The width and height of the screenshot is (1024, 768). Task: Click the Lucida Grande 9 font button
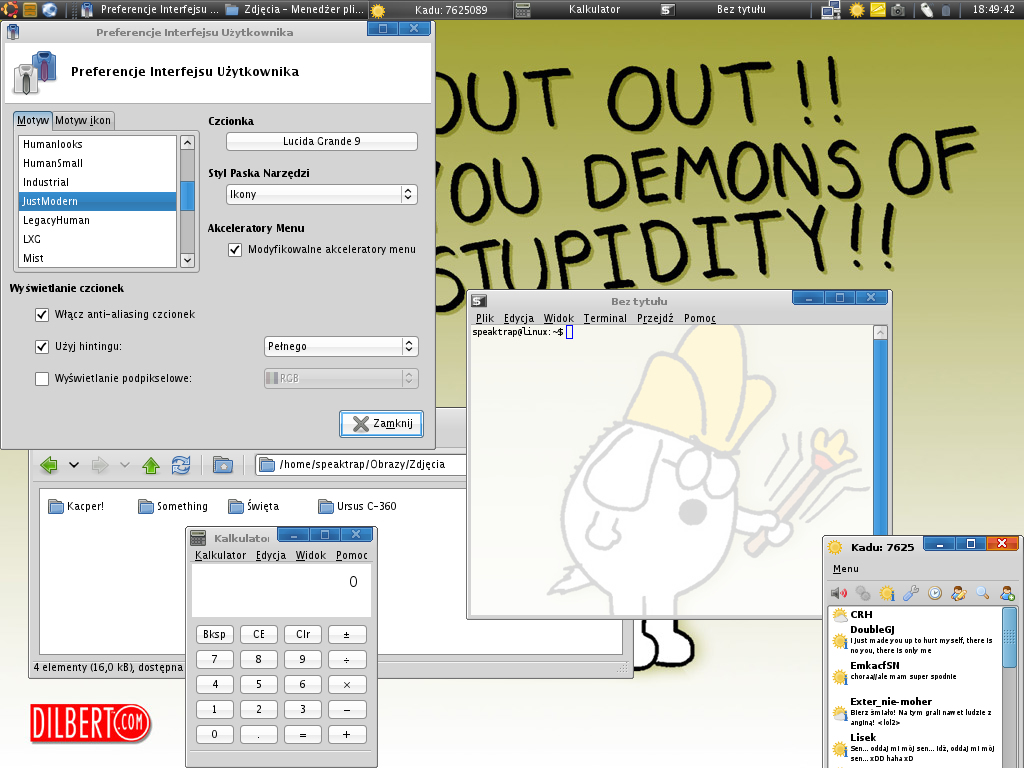point(321,141)
